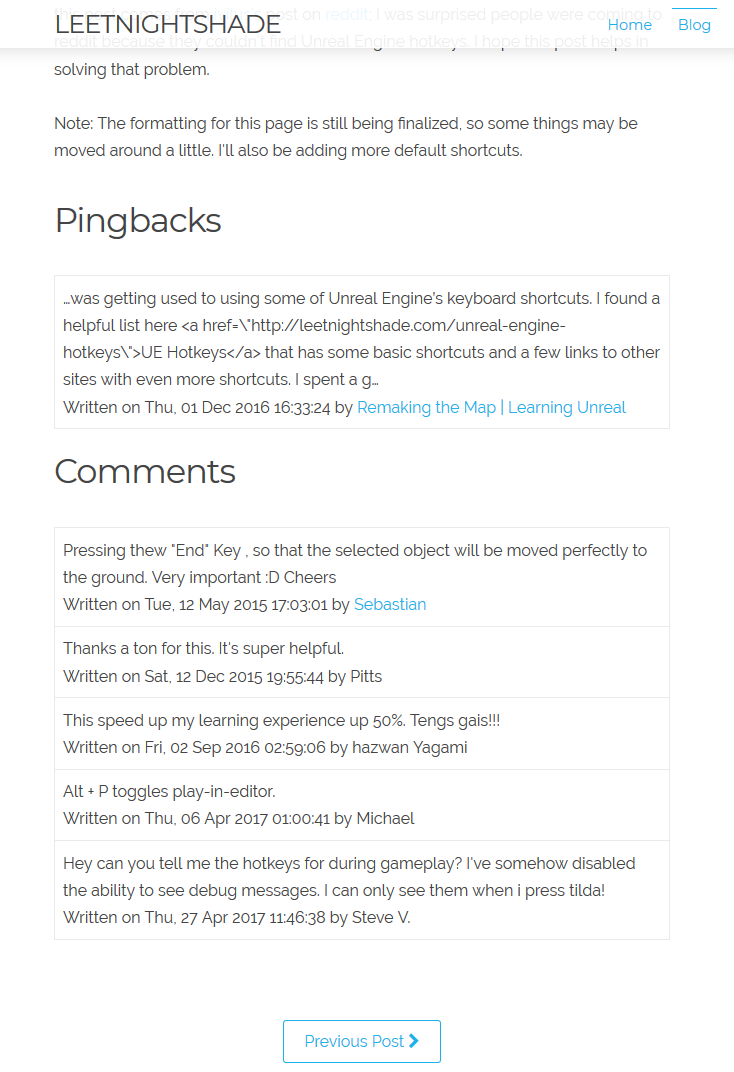Screen dimensions: 734x1072
Task: Visit commenter Sebastian's linked name
Action: pyautogui.click(x=390, y=604)
